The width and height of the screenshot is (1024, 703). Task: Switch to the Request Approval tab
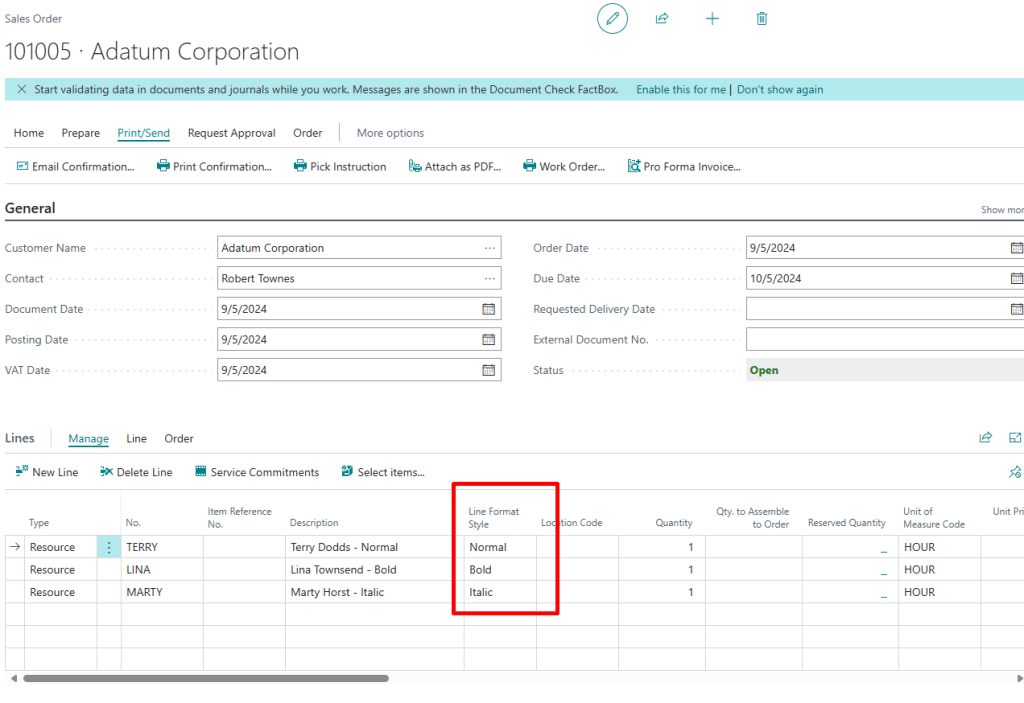(x=231, y=133)
